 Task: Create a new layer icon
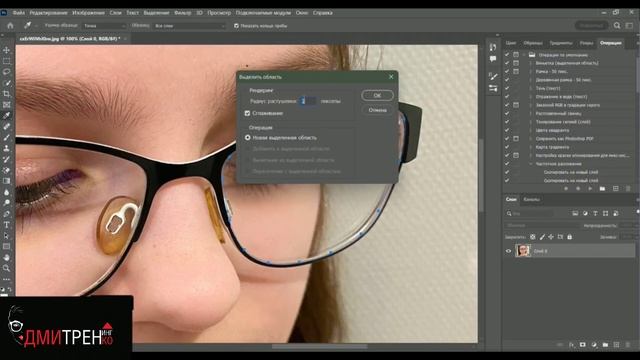pyautogui.click(x=616, y=345)
